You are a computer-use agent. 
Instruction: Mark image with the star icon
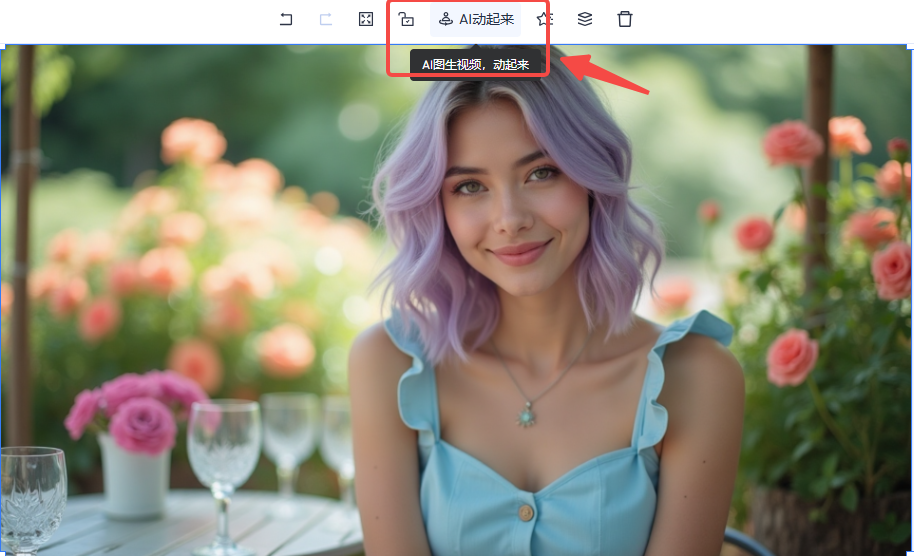(544, 19)
